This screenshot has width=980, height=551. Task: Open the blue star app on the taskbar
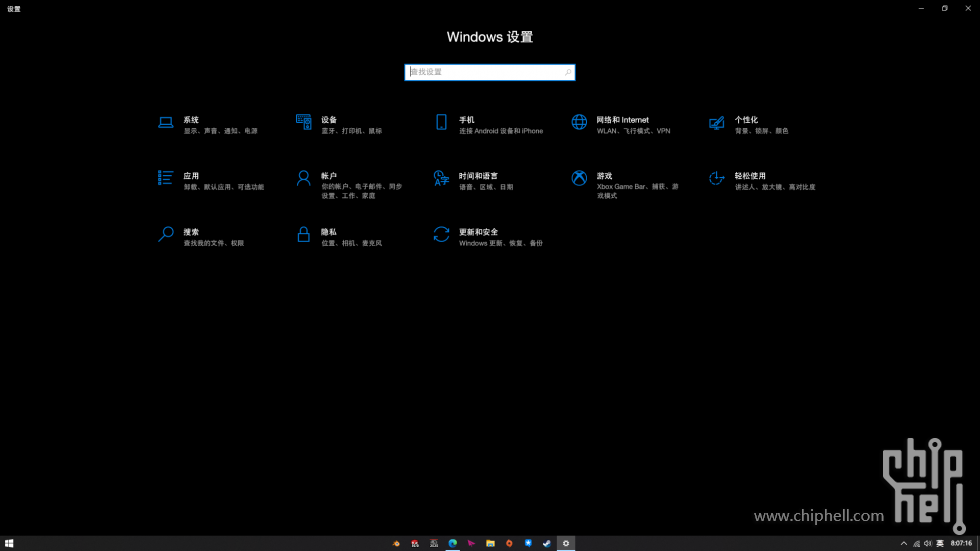(x=528, y=544)
